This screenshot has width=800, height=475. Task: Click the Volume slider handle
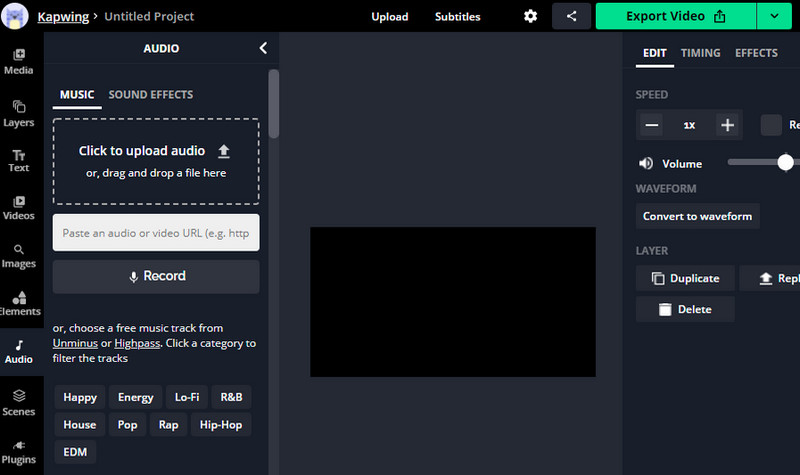click(785, 162)
